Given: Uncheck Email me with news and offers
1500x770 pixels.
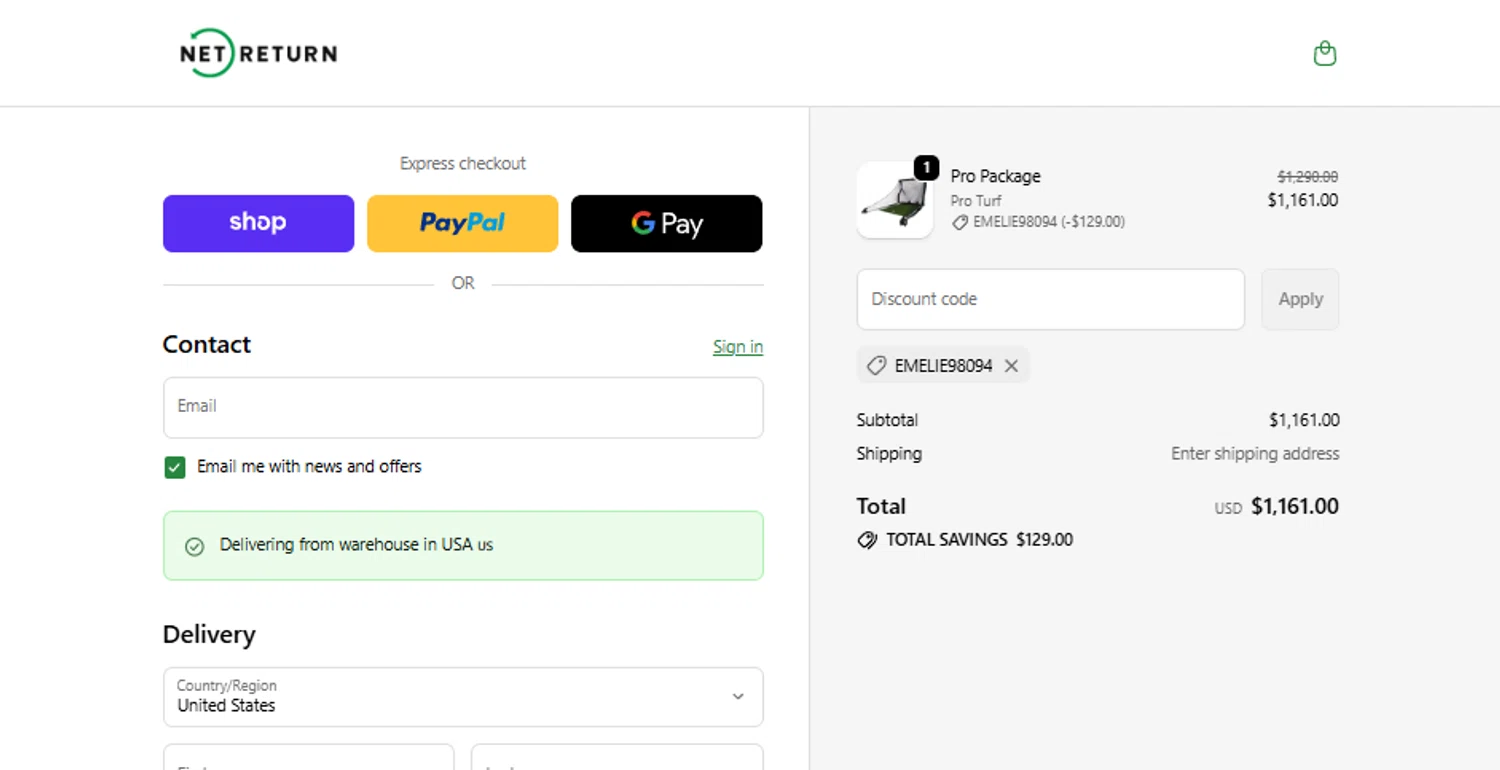Looking at the screenshot, I should [x=175, y=467].
